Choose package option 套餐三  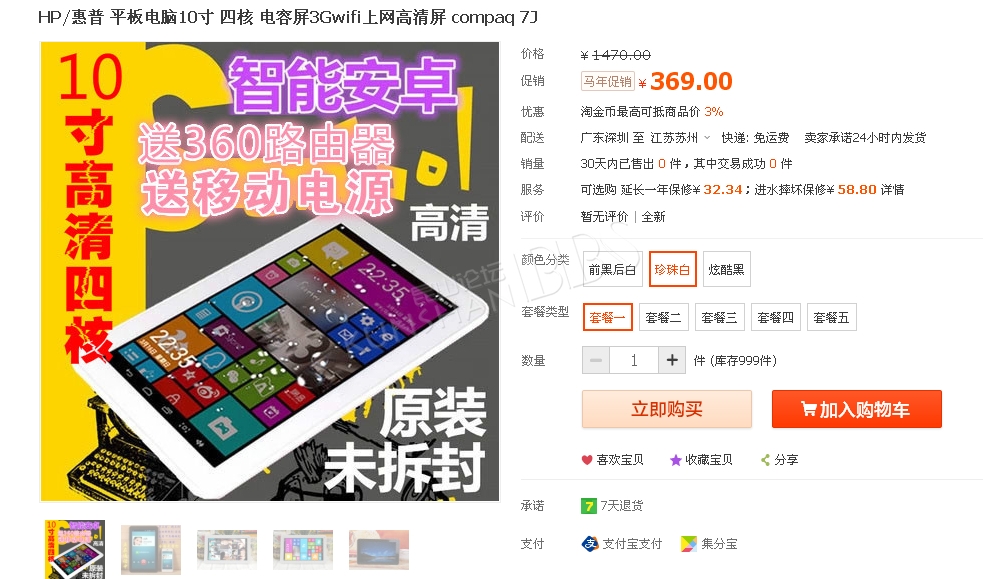719,318
